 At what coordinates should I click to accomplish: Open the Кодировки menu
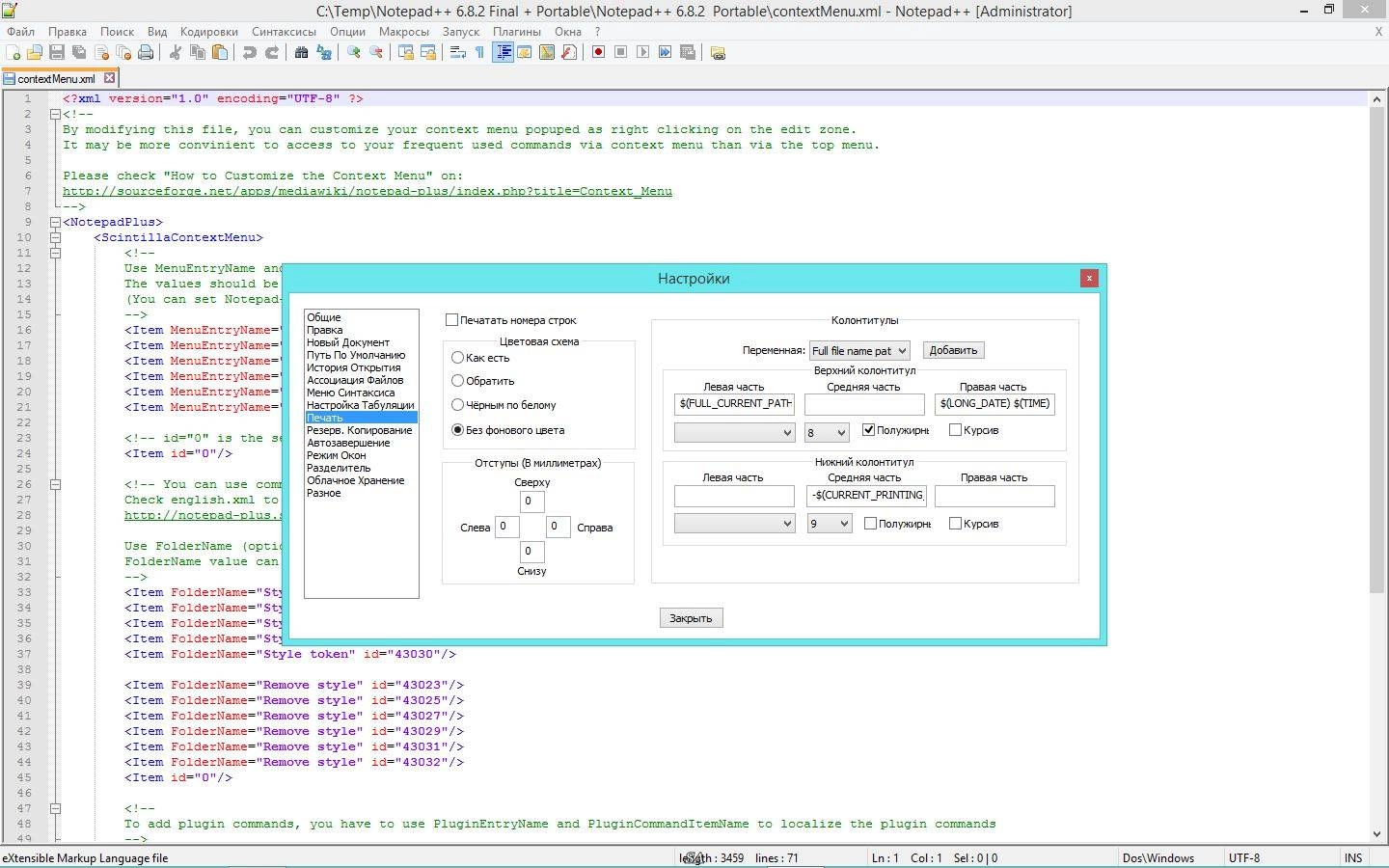click(208, 31)
